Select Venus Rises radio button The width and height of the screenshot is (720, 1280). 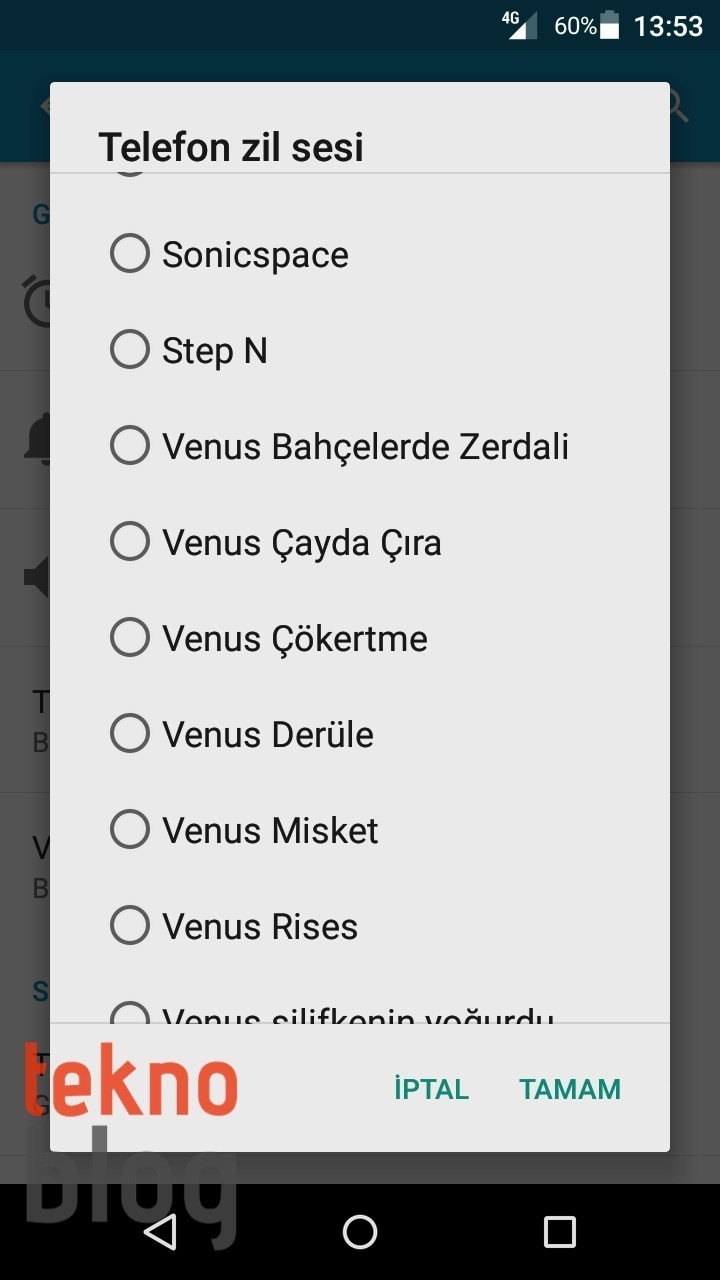(130, 926)
